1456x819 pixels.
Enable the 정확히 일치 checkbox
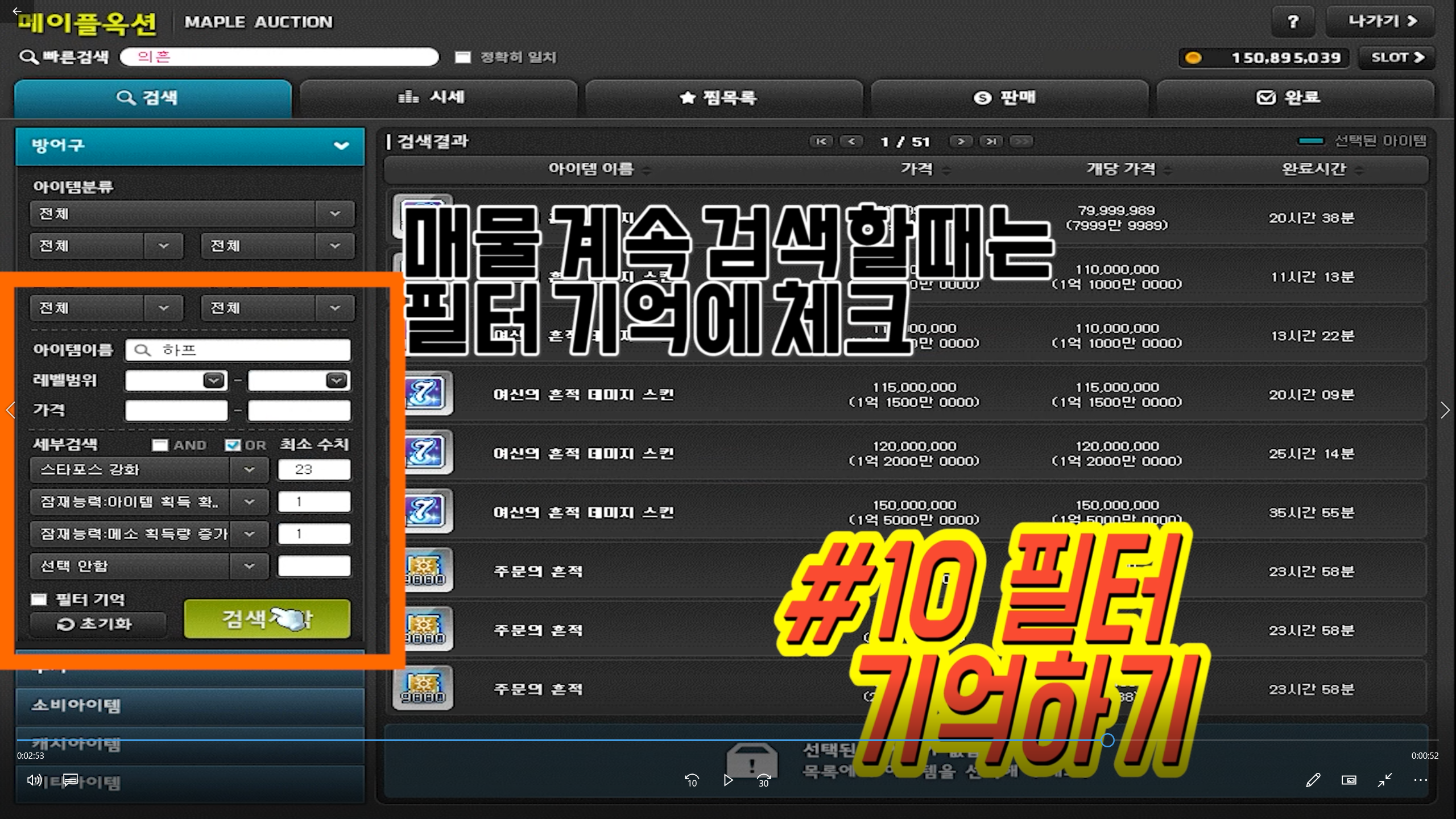point(462,57)
